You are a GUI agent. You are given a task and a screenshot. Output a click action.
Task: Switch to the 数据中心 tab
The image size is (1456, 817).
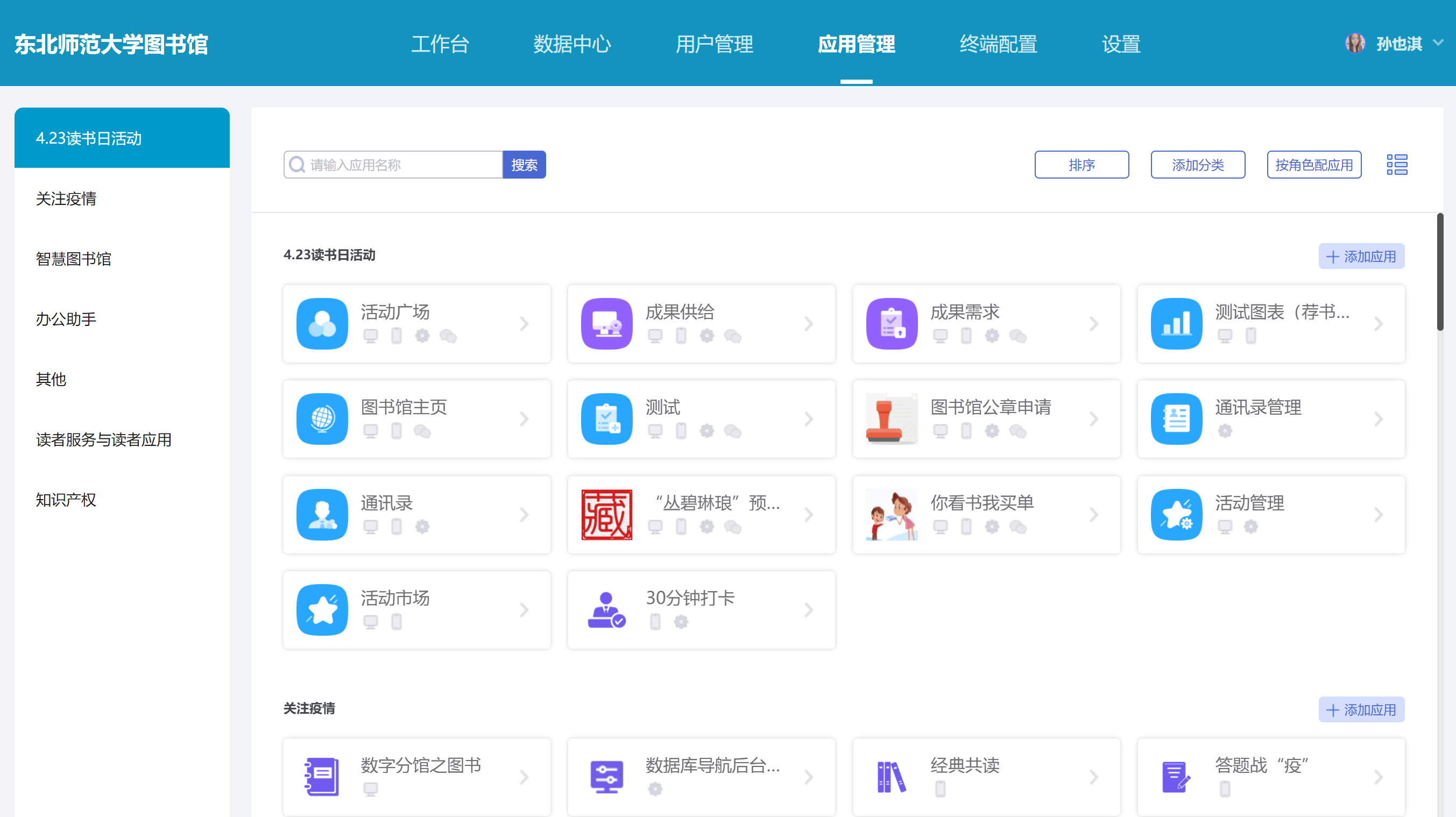pos(572,44)
